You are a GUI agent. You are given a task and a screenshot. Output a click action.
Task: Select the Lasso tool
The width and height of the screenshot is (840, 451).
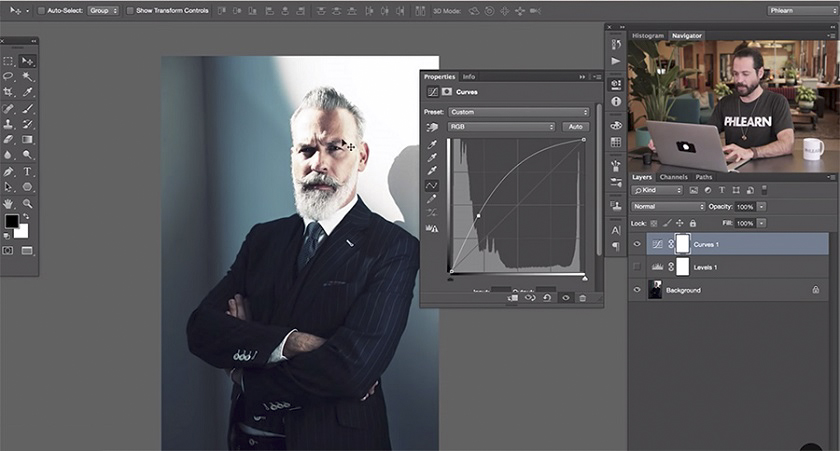coord(8,76)
